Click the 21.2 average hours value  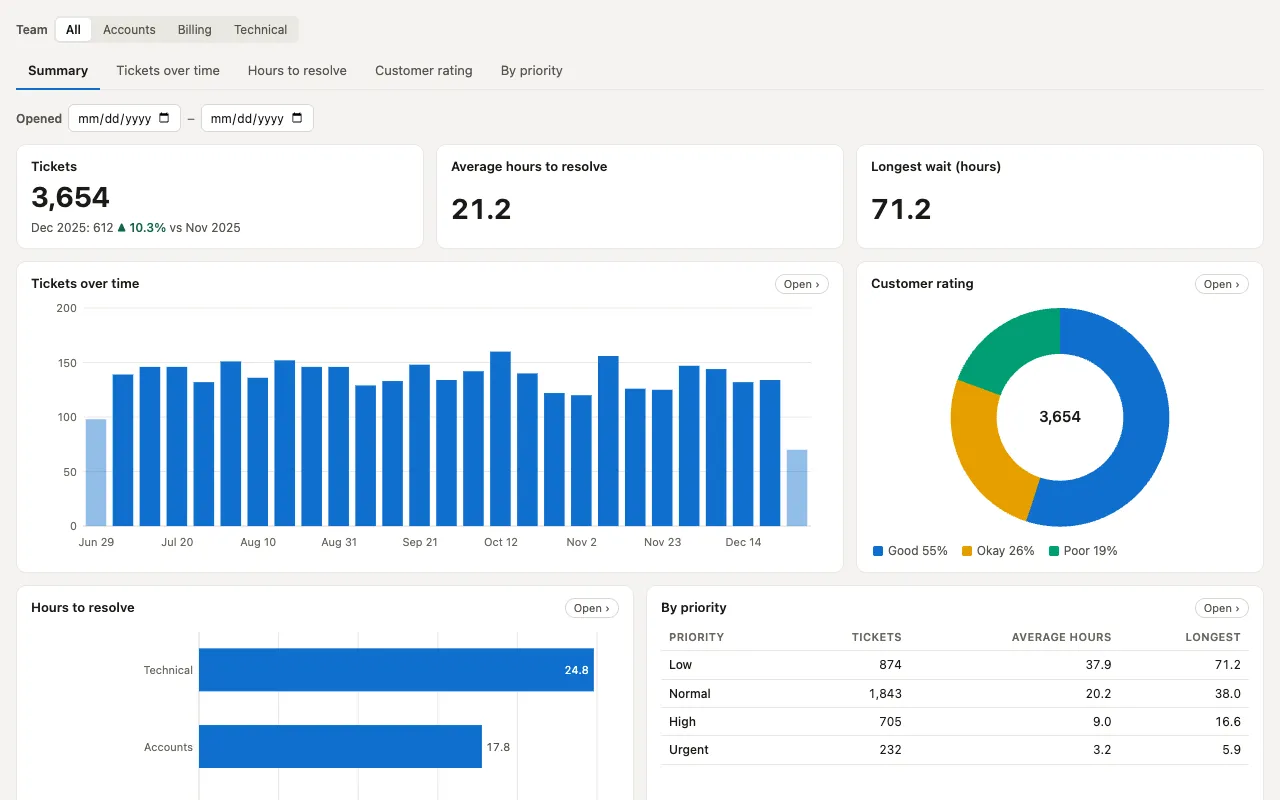click(481, 209)
